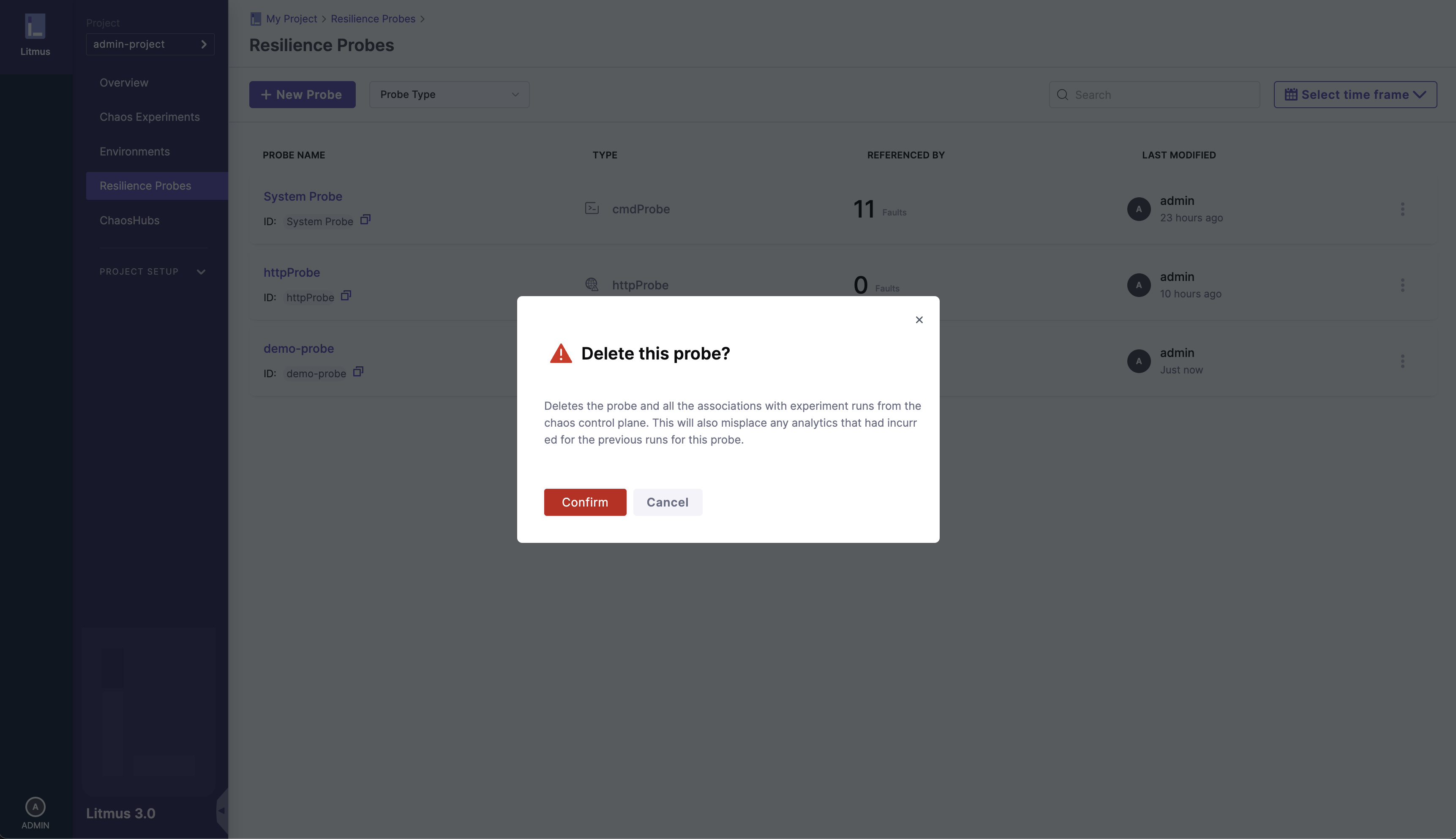Open ChaosHubs from the sidebar
This screenshot has width=1456, height=839.
click(129, 220)
